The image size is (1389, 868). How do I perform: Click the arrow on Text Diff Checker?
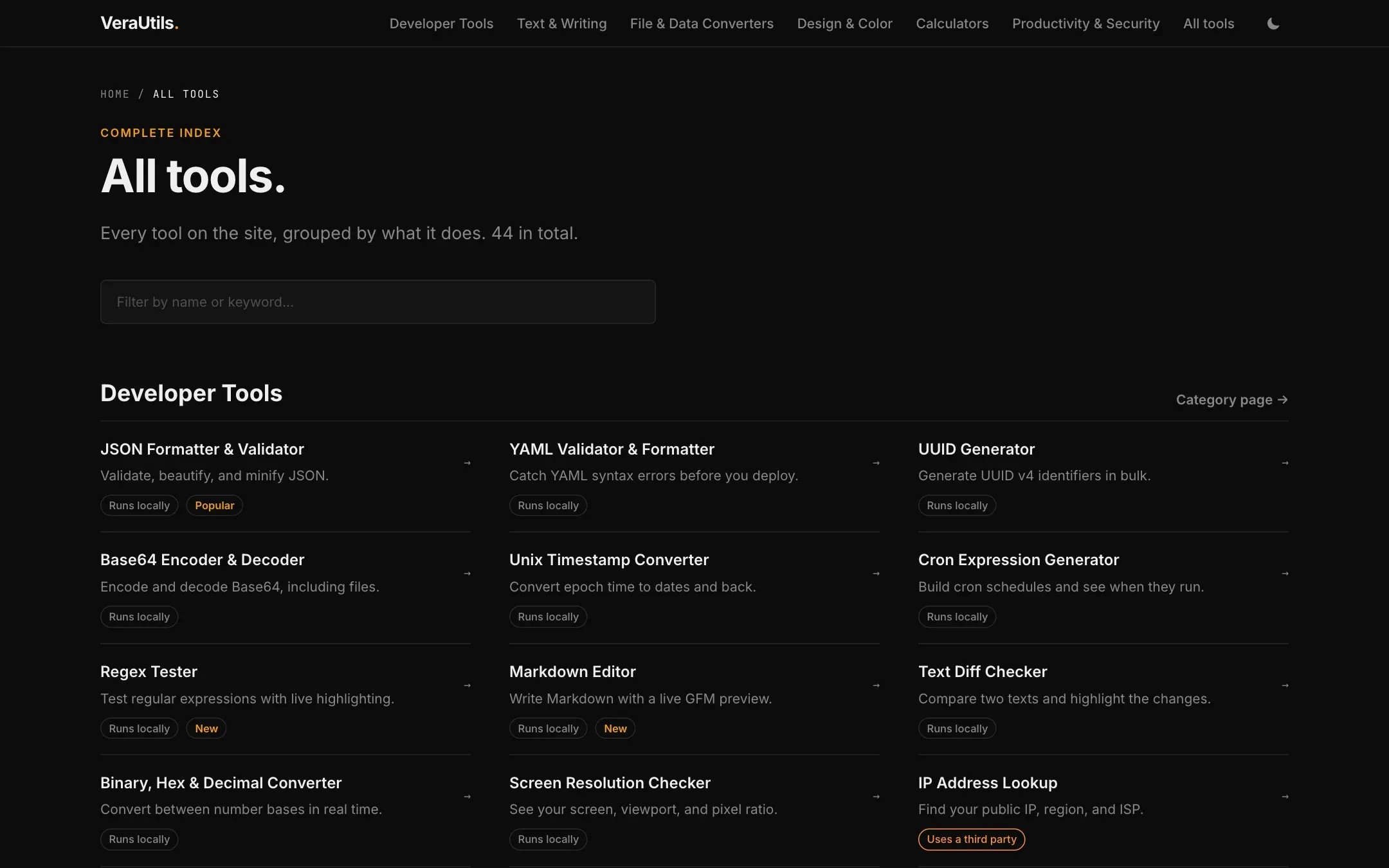tap(1285, 685)
